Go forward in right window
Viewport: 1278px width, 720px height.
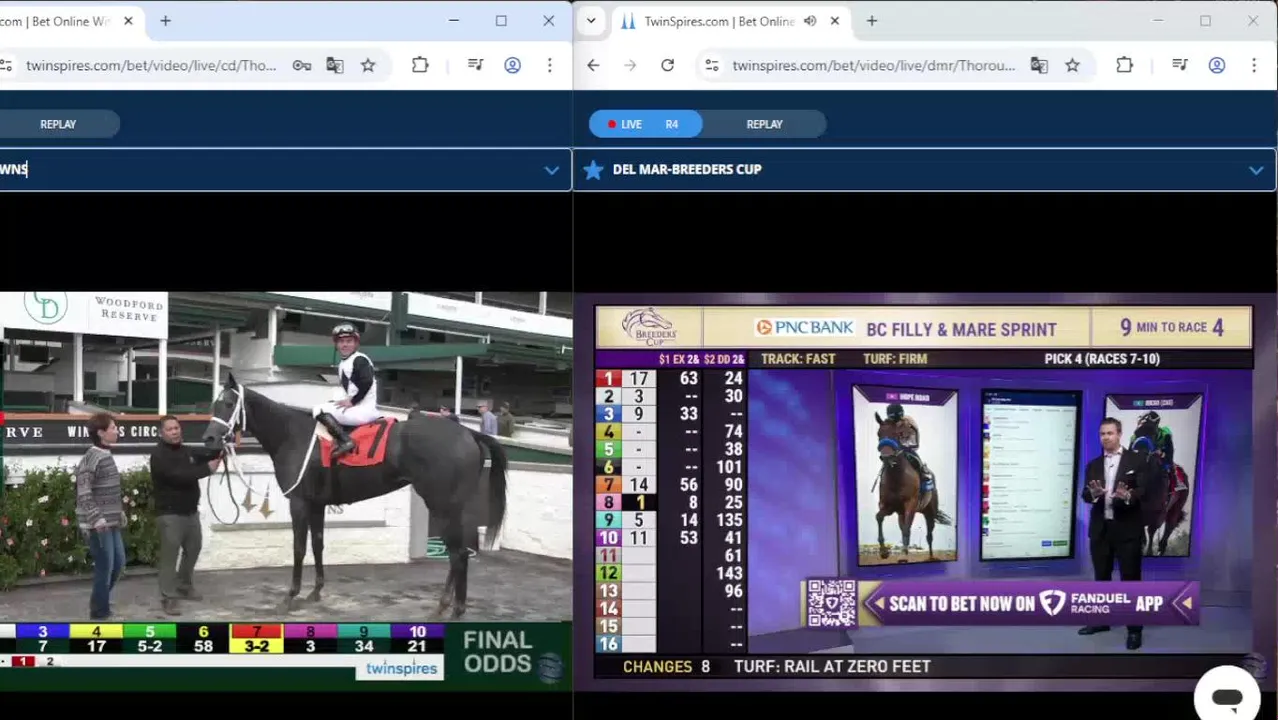[630, 65]
